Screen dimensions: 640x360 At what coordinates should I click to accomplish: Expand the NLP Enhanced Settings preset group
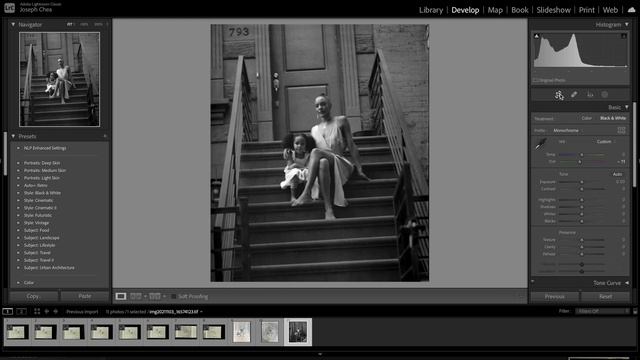click(x=18, y=148)
